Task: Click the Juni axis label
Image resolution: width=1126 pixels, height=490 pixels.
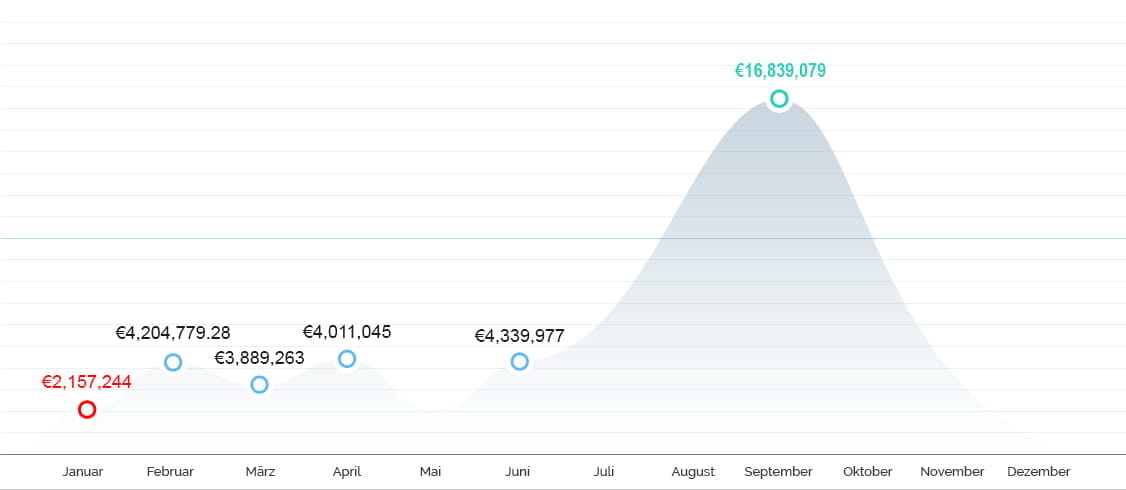Action: (518, 472)
